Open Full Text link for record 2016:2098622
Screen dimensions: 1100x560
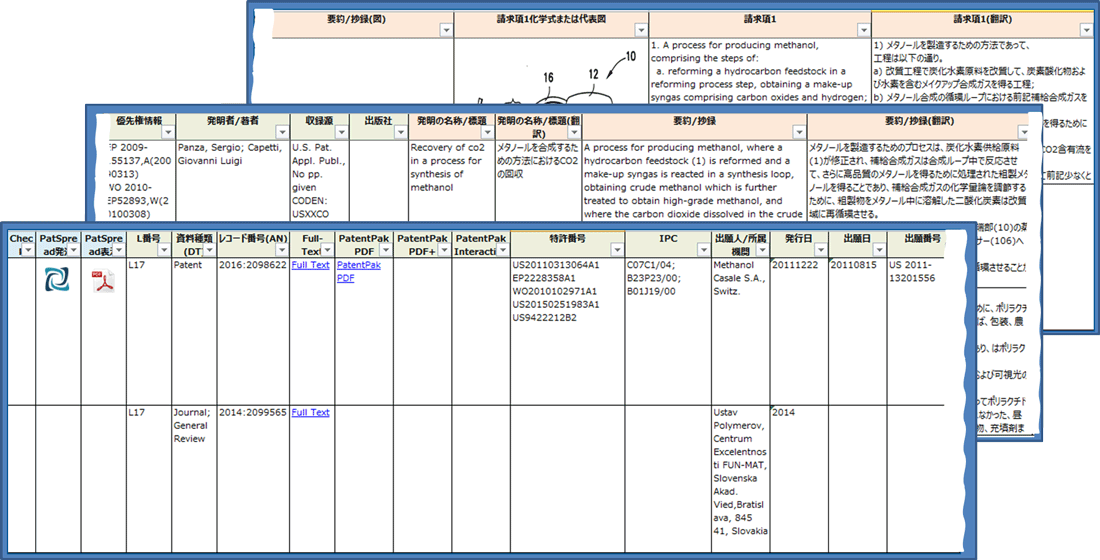pos(310,265)
